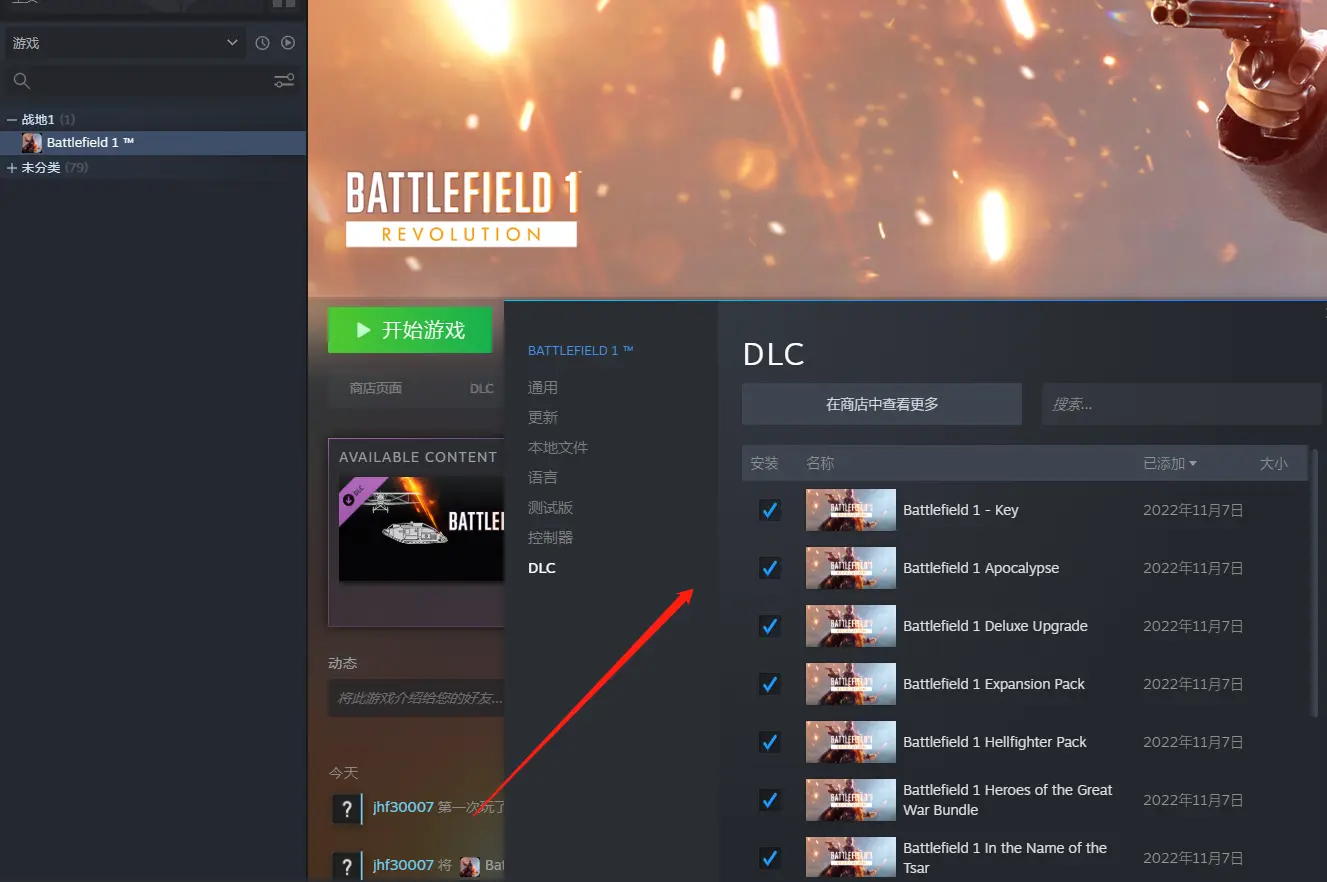Click the Battlefield 1 Expansion Pack thumbnail
Viewport: 1327px width, 882px height.
point(851,684)
